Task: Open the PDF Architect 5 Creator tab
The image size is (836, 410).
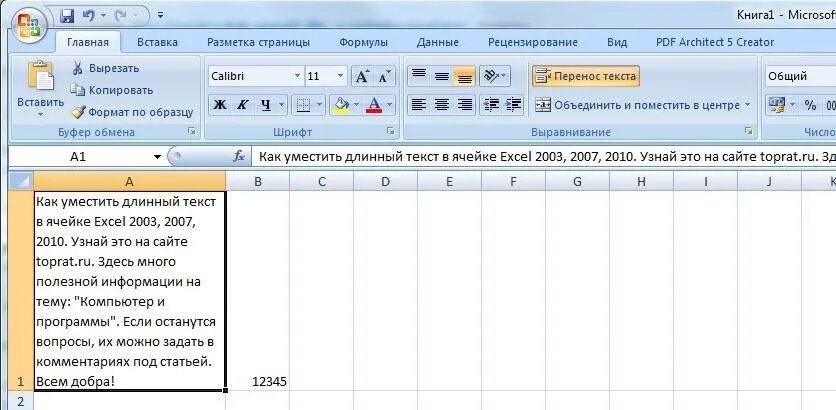Action: click(715, 43)
